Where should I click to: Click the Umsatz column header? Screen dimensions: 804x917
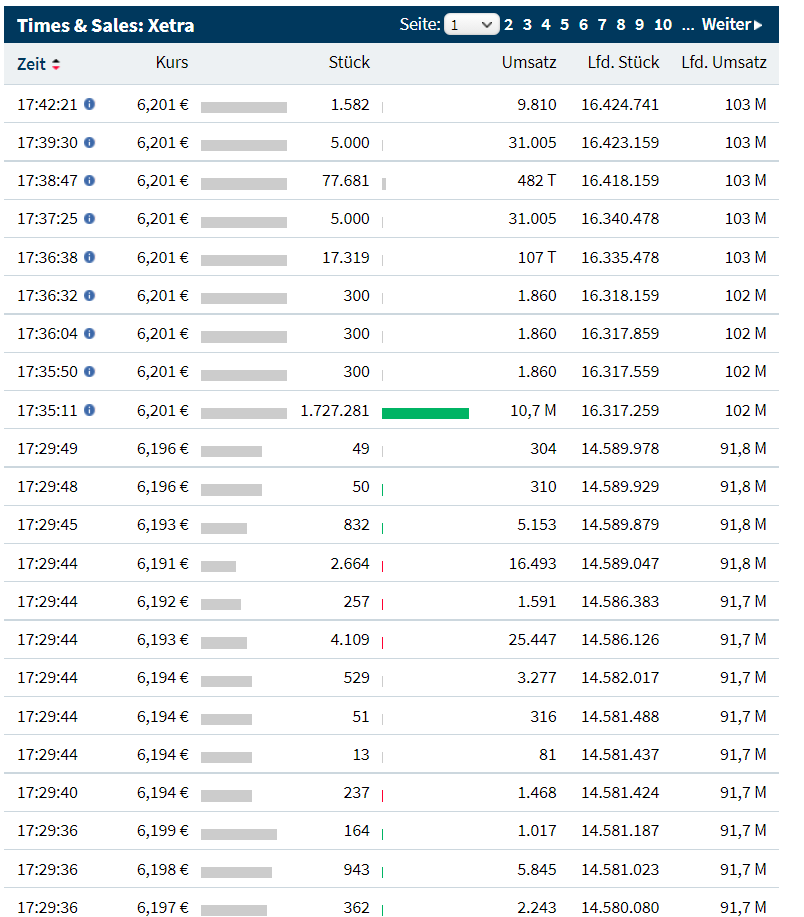pos(529,64)
